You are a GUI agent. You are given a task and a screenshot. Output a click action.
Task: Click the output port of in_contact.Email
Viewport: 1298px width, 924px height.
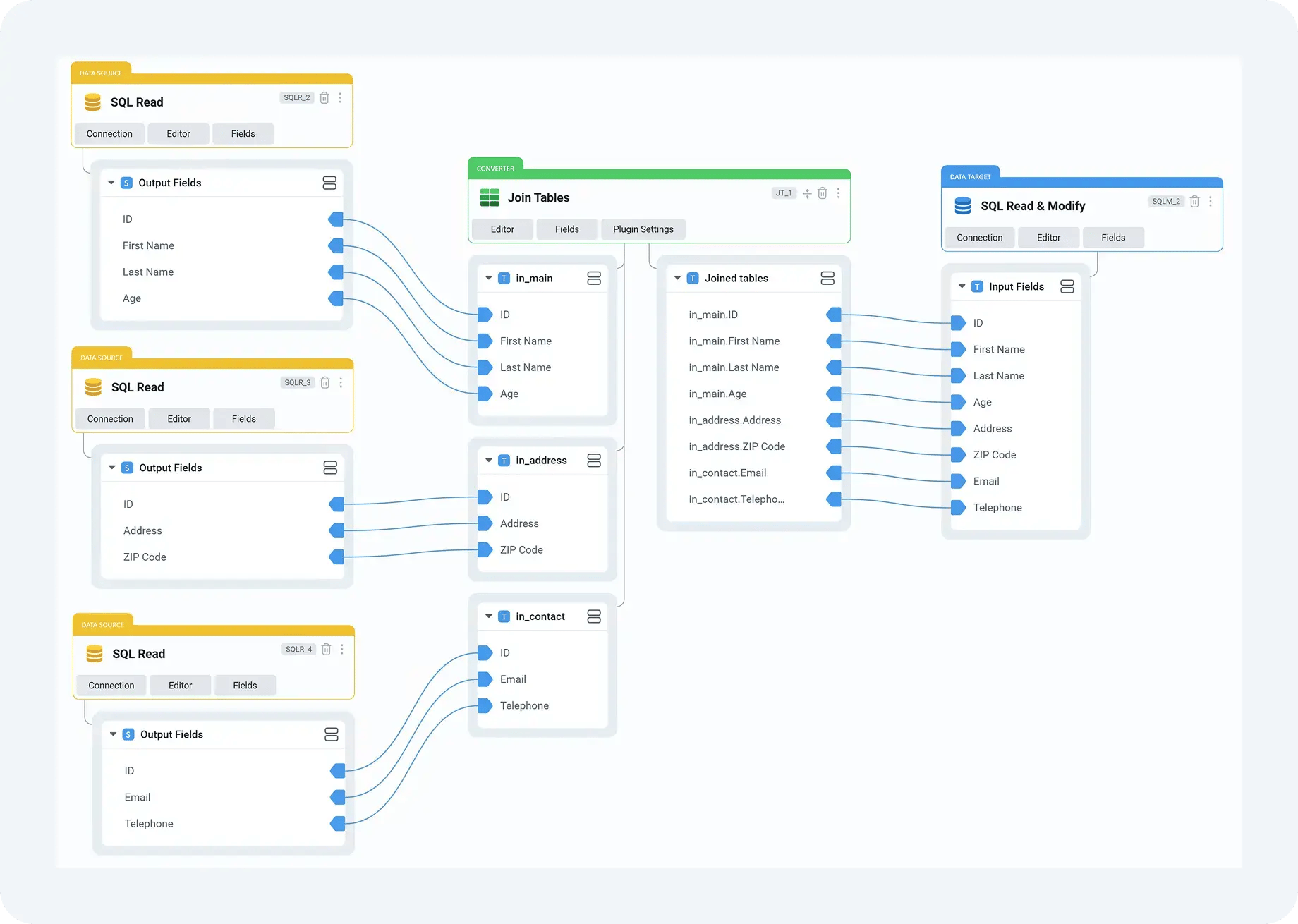834,473
